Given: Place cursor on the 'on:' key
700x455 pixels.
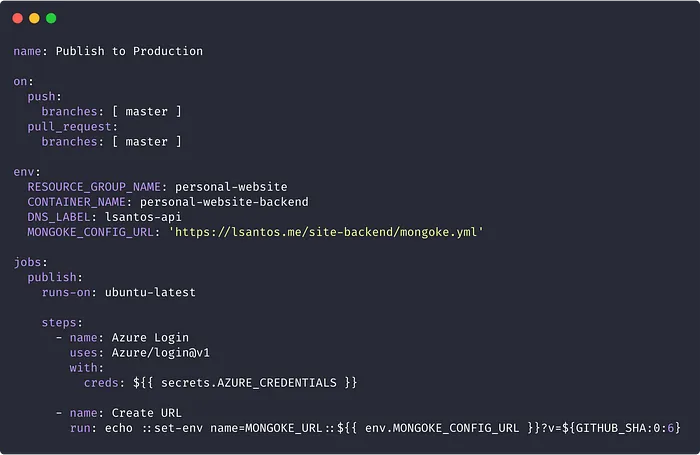Looking at the screenshot, I should [23, 82].
